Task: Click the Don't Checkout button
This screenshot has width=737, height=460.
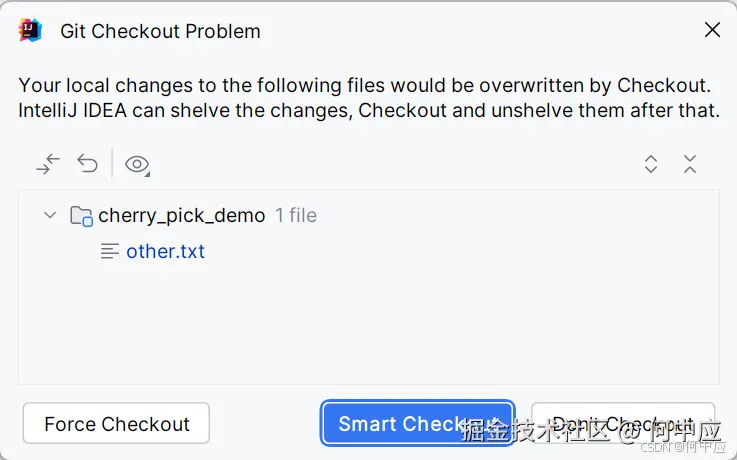Action: pos(622,424)
